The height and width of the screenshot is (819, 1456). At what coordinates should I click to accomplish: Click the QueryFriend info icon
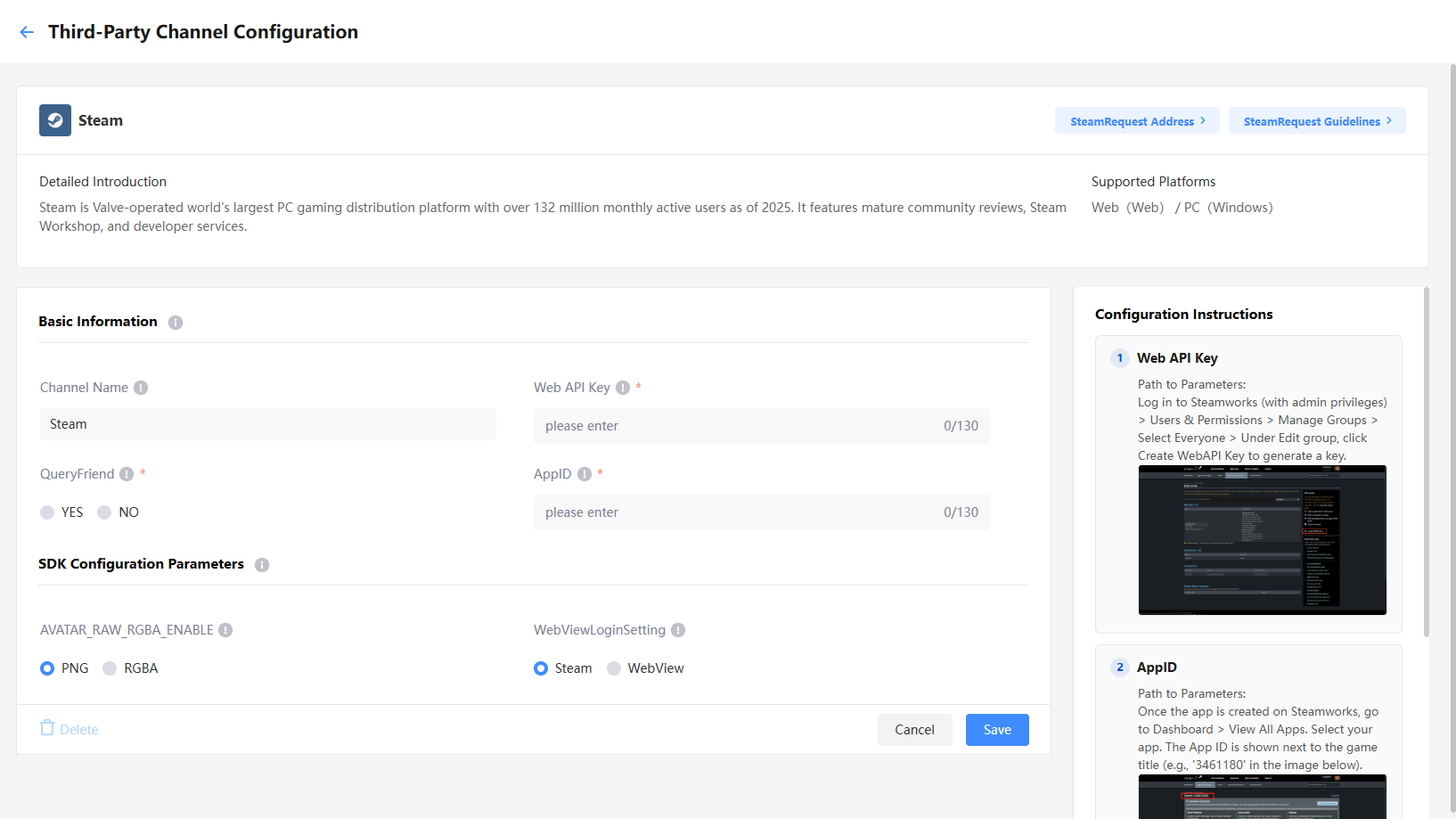(x=127, y=474)
